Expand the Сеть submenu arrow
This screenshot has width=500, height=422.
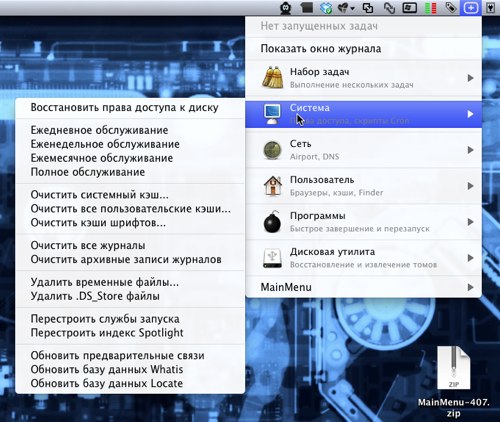[x=470, y=150]
